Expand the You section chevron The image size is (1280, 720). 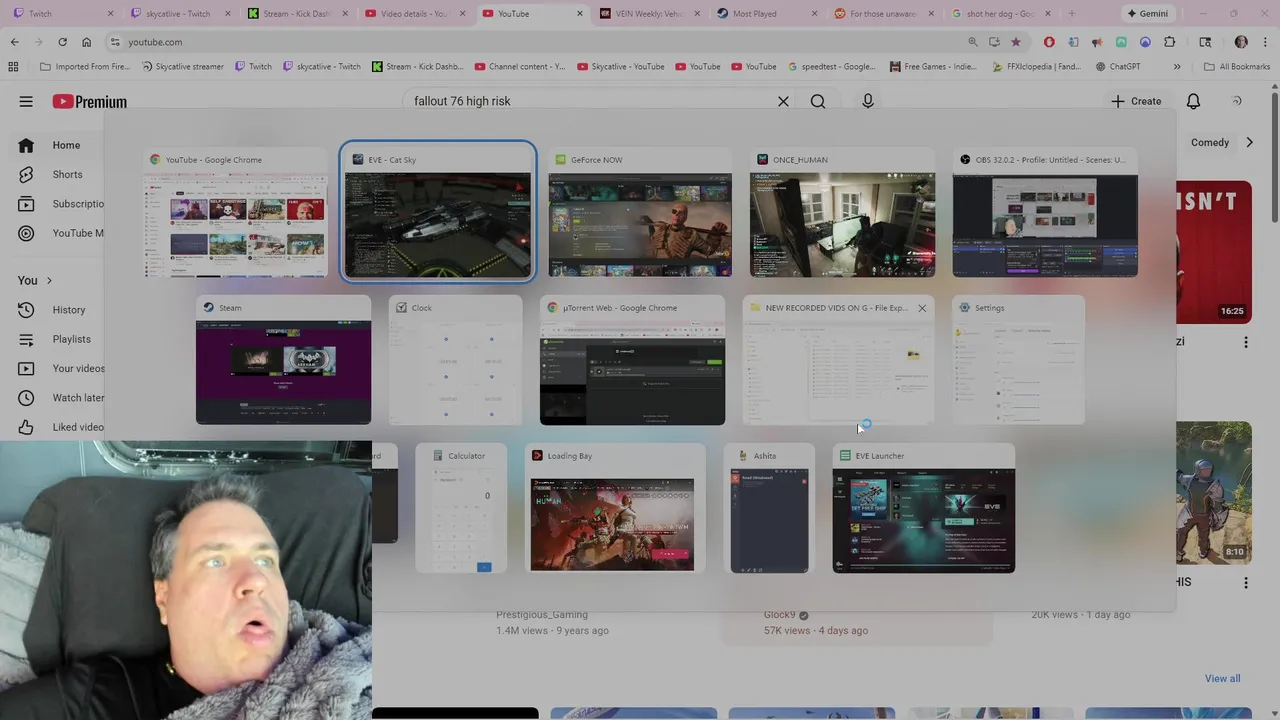[x=49, y=281]
